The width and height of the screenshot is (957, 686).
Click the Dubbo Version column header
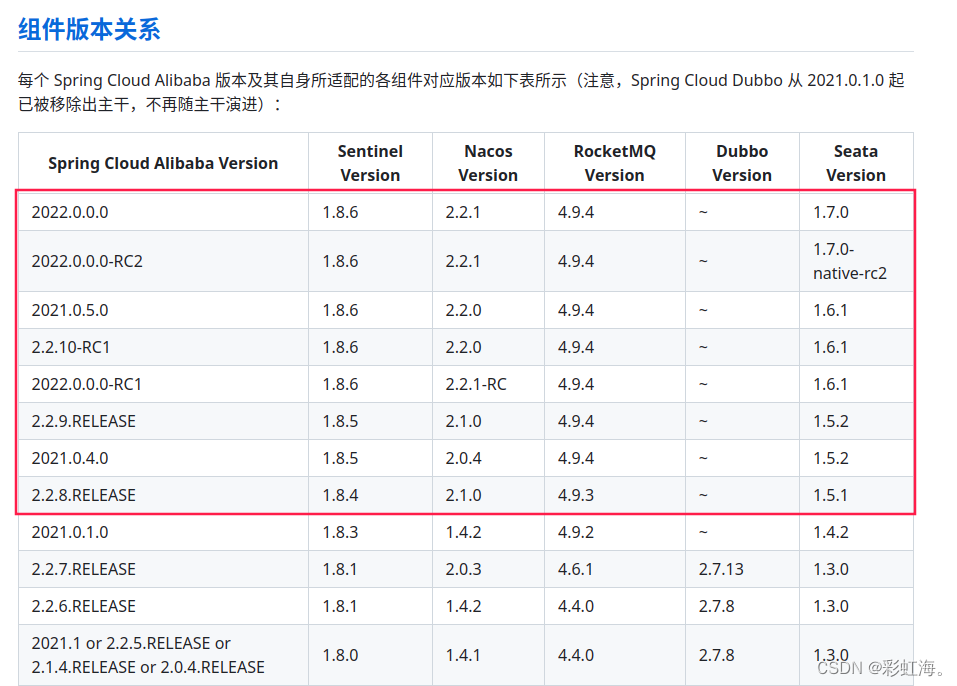pyautogui.click(x=742, y=163)
